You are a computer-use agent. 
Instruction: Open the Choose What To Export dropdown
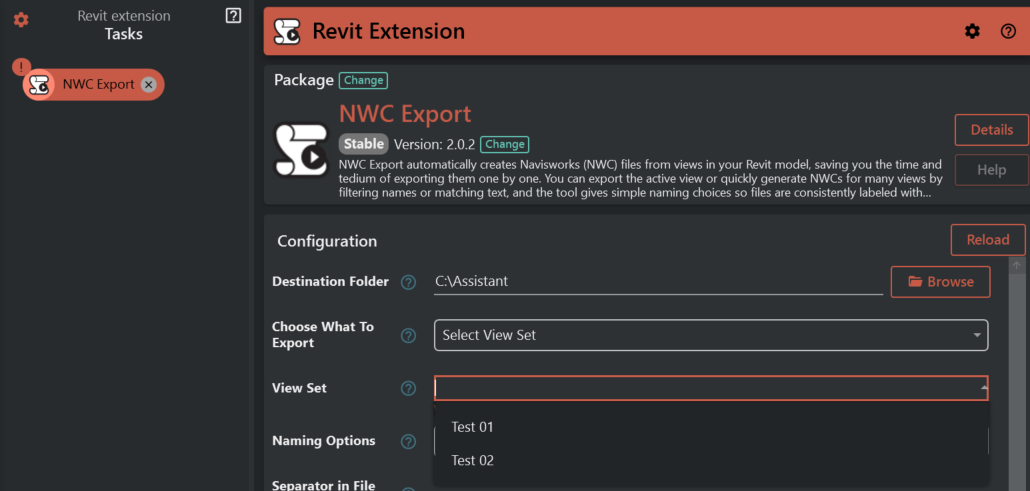[x=711, y=335]
